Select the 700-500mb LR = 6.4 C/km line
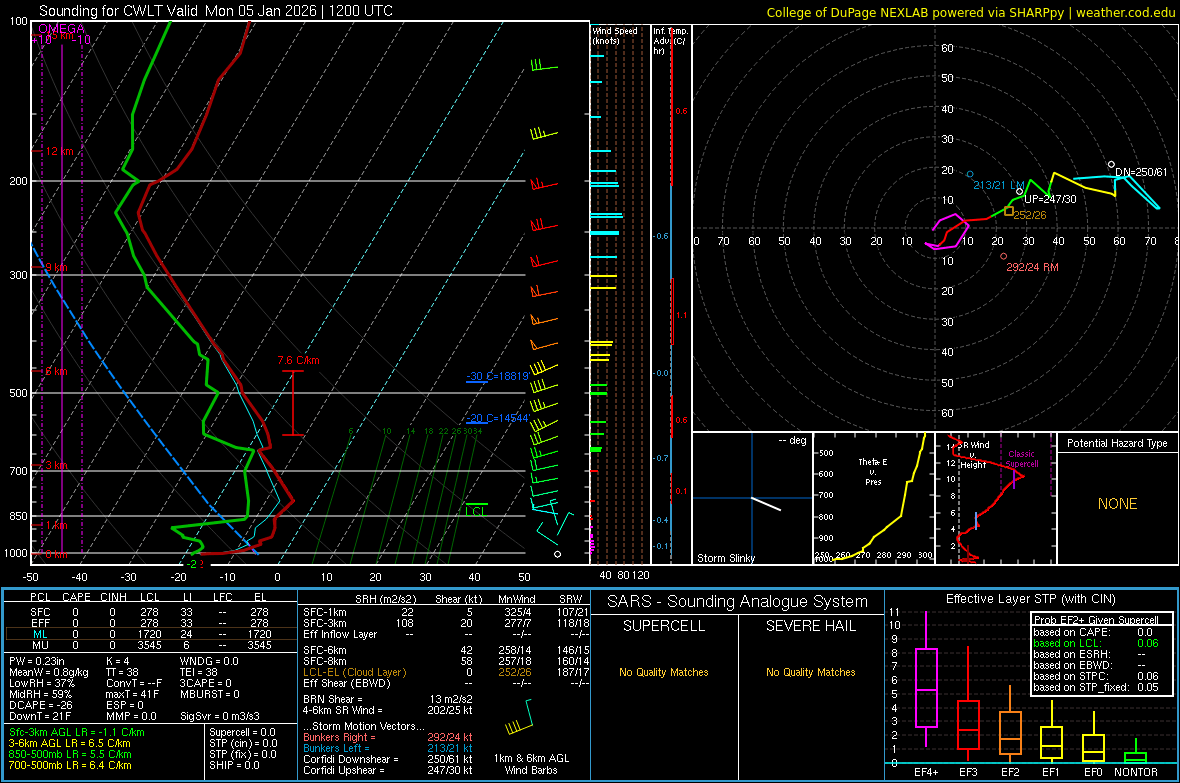 [x=70, y=765]
